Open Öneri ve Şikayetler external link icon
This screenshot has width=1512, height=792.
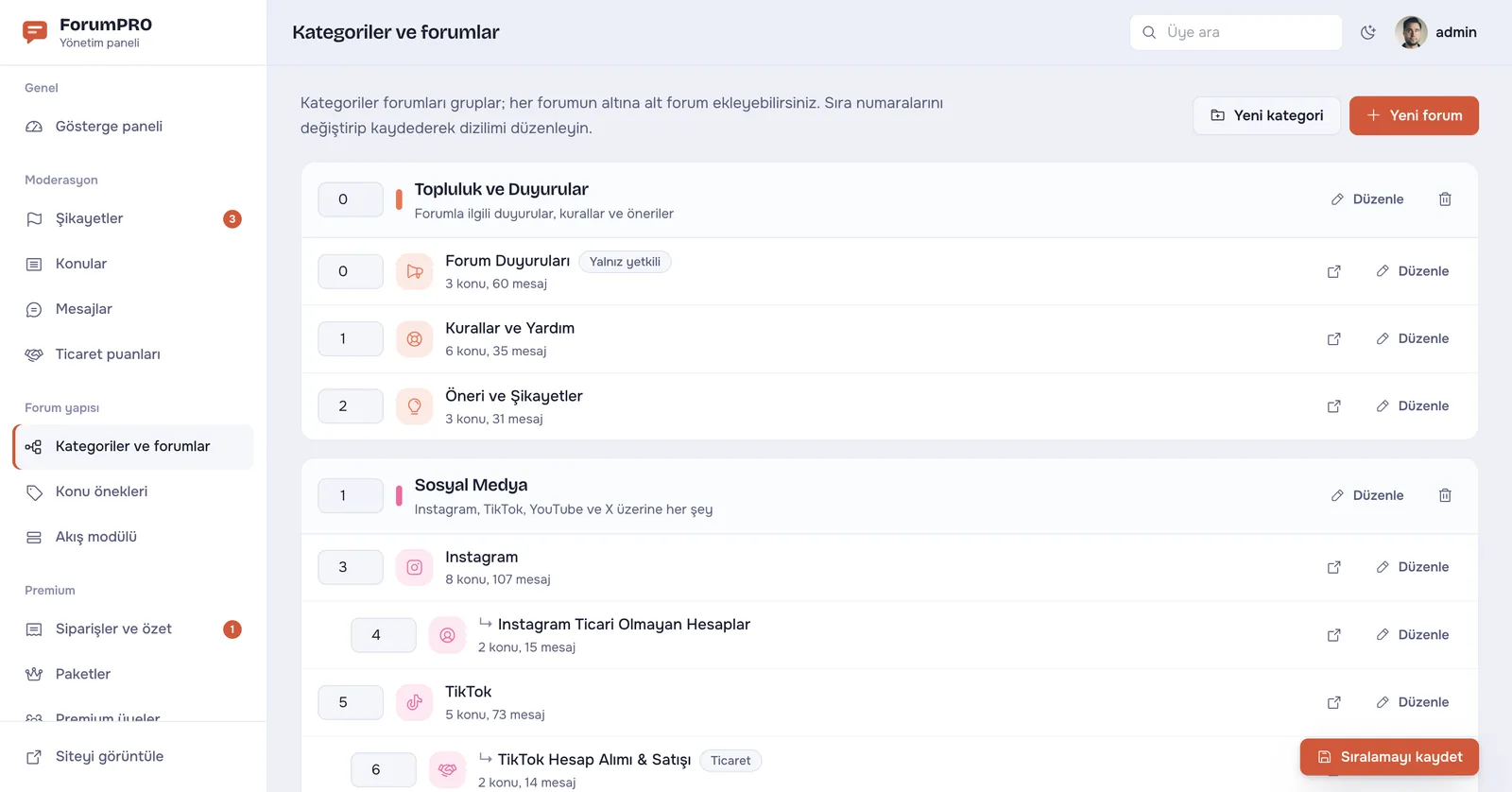1334,406
